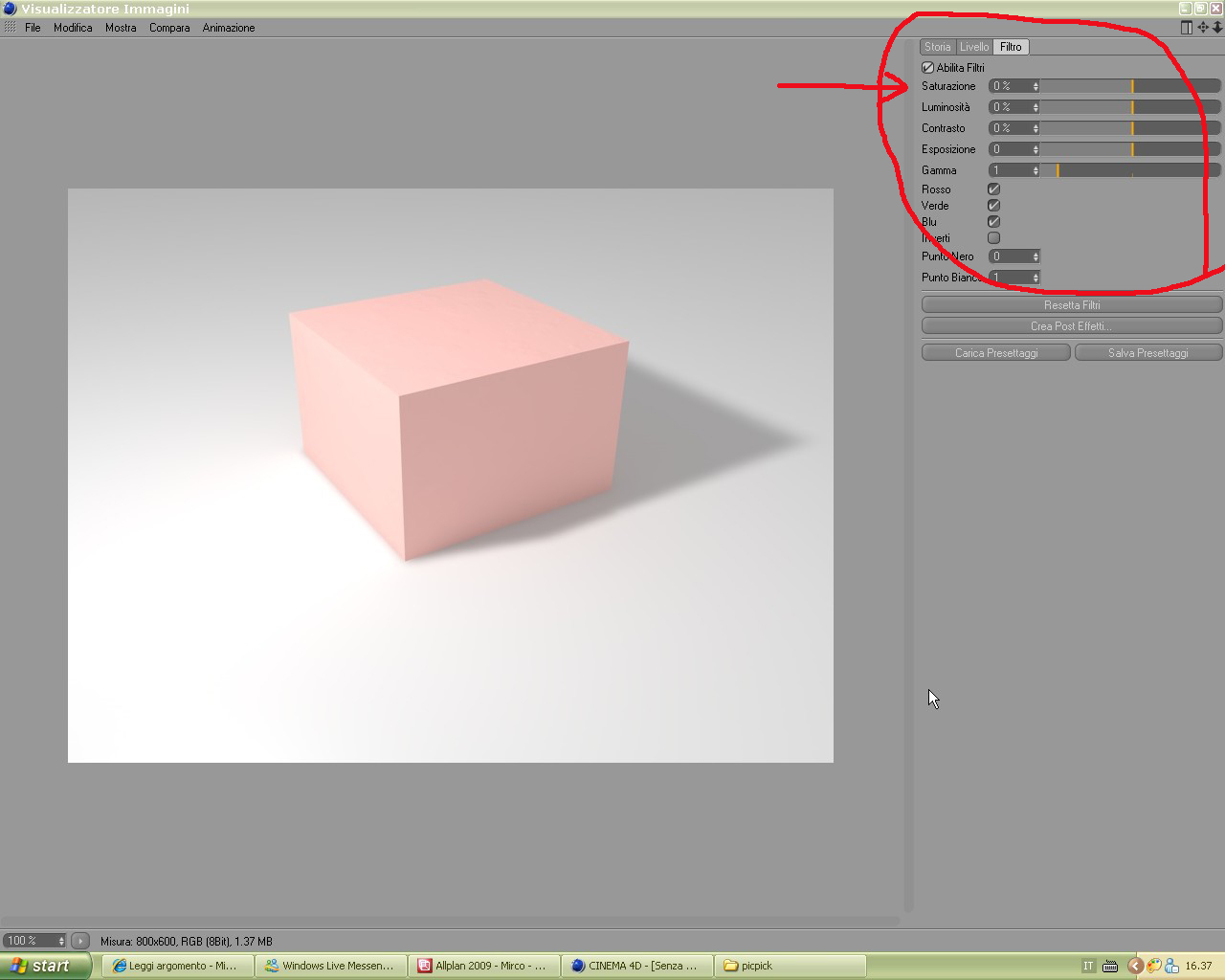This screenshot has width=1225, height=980.
Task: Click the vertical arrows zoom view icon
Action: [x=1217, y=28]
